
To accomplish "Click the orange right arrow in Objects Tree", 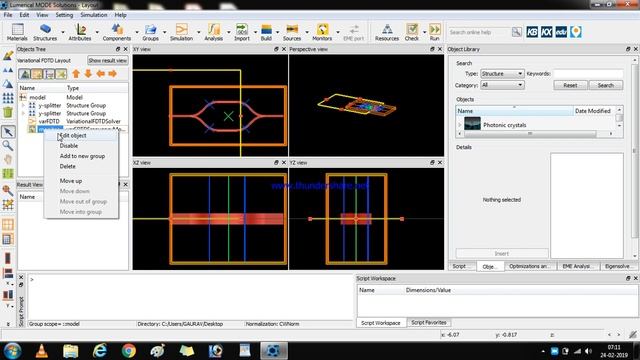I will (113, 74).
